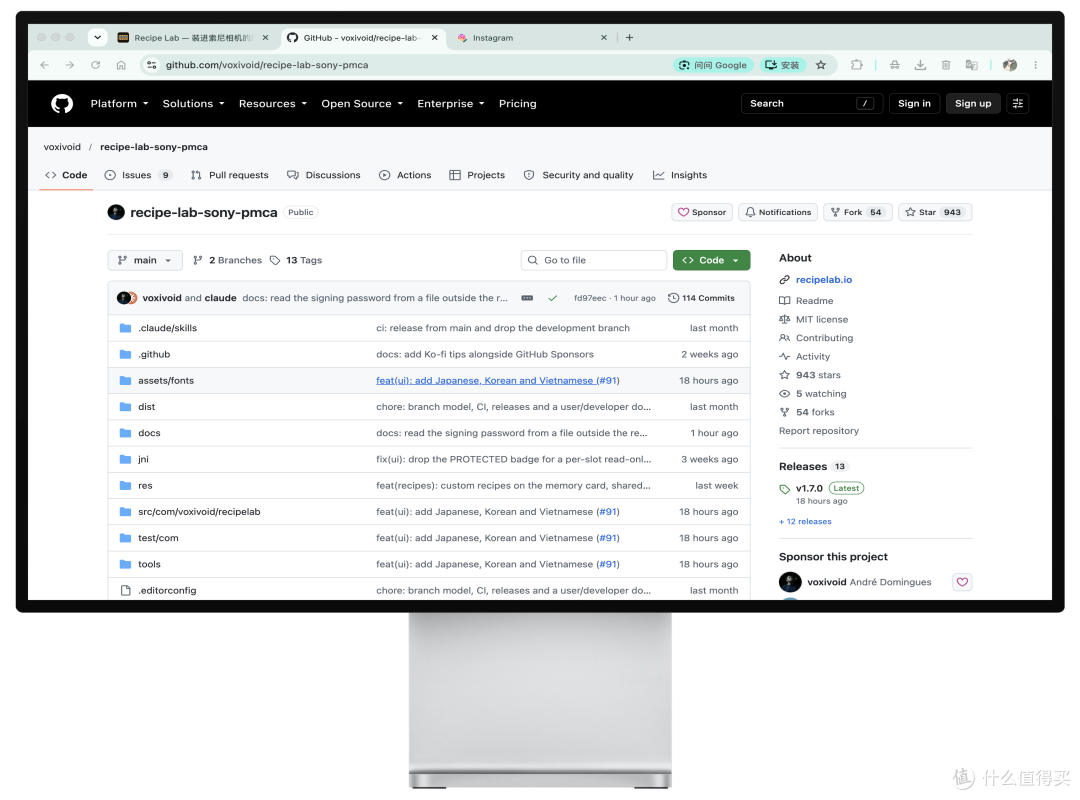Star the repository

click(x=935, y=212)
